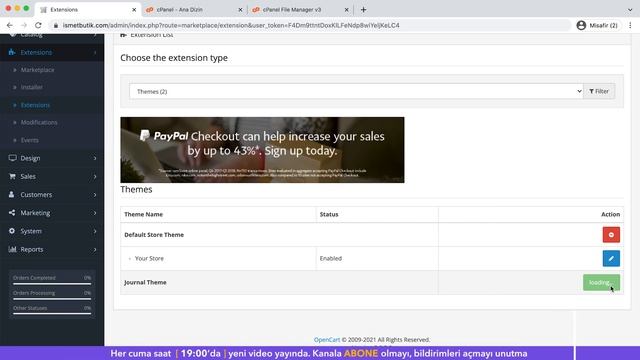
Task: Edit Your Store theme (blue pencil)
Action: [611, 258]
